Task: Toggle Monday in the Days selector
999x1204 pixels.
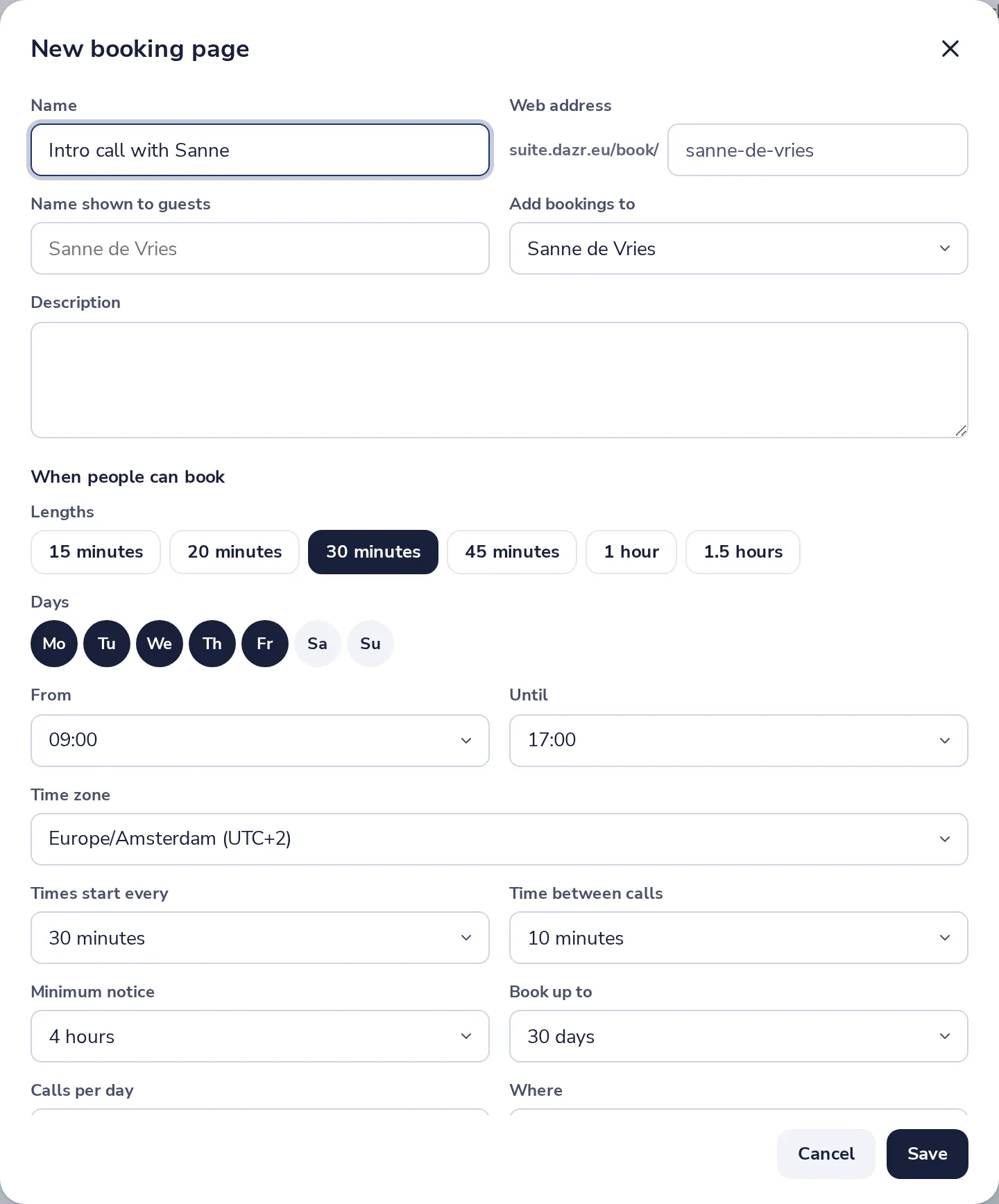Action: coord(54,644)
